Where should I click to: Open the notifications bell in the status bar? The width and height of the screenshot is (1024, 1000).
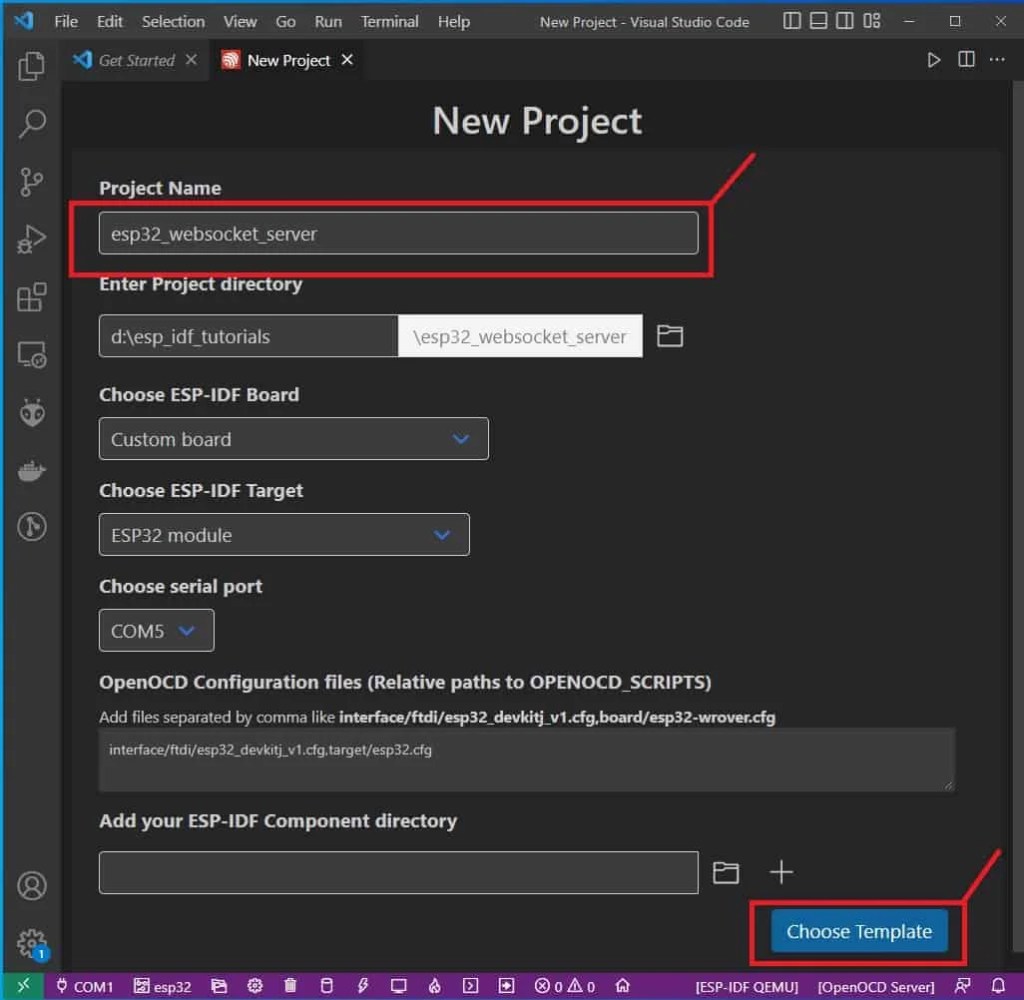(1000, 986)
